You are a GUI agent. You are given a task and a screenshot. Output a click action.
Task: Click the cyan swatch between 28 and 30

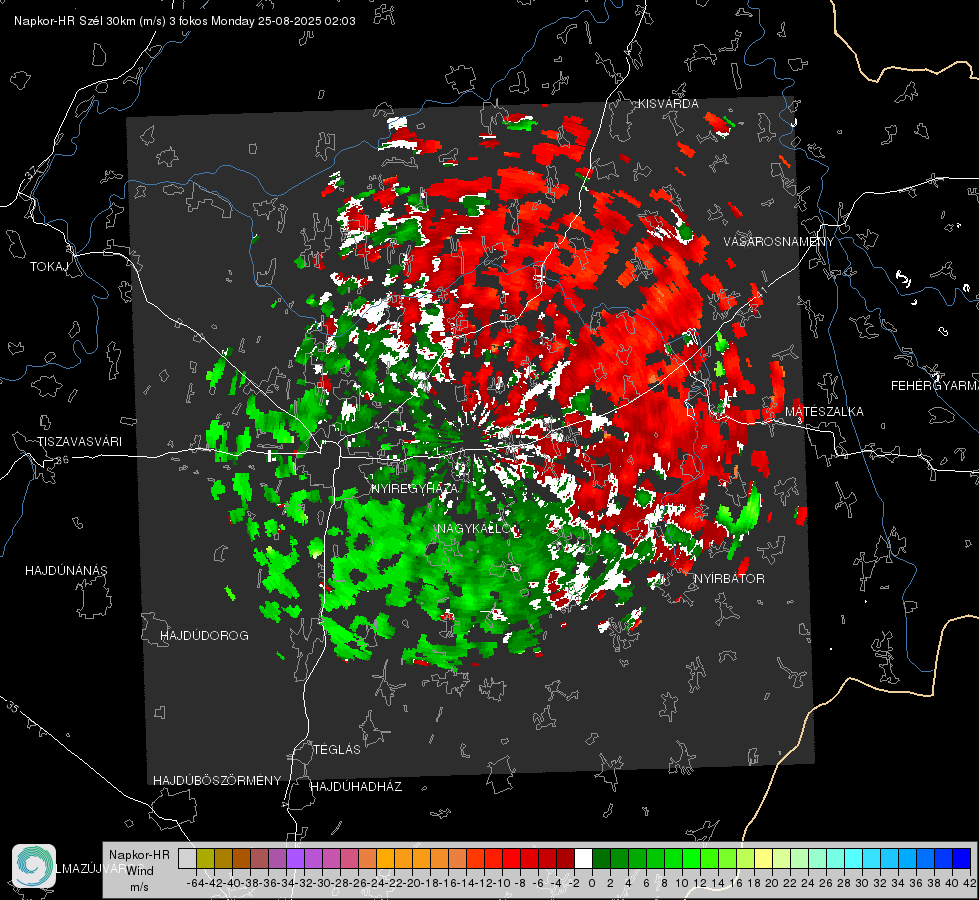tap(854, 859)
